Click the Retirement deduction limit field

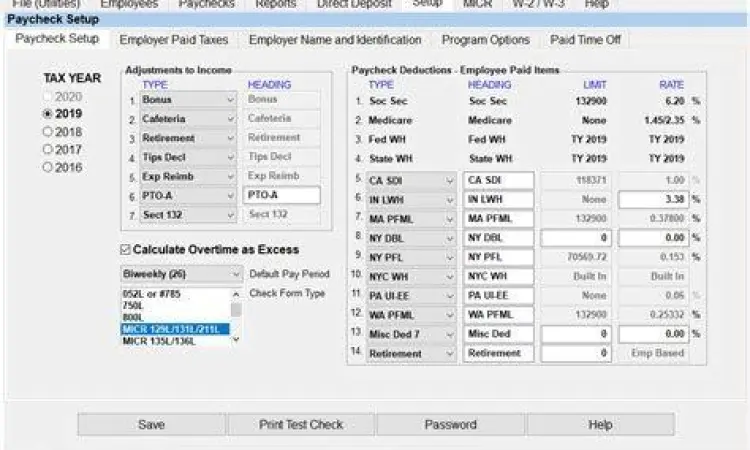point(576,353)
